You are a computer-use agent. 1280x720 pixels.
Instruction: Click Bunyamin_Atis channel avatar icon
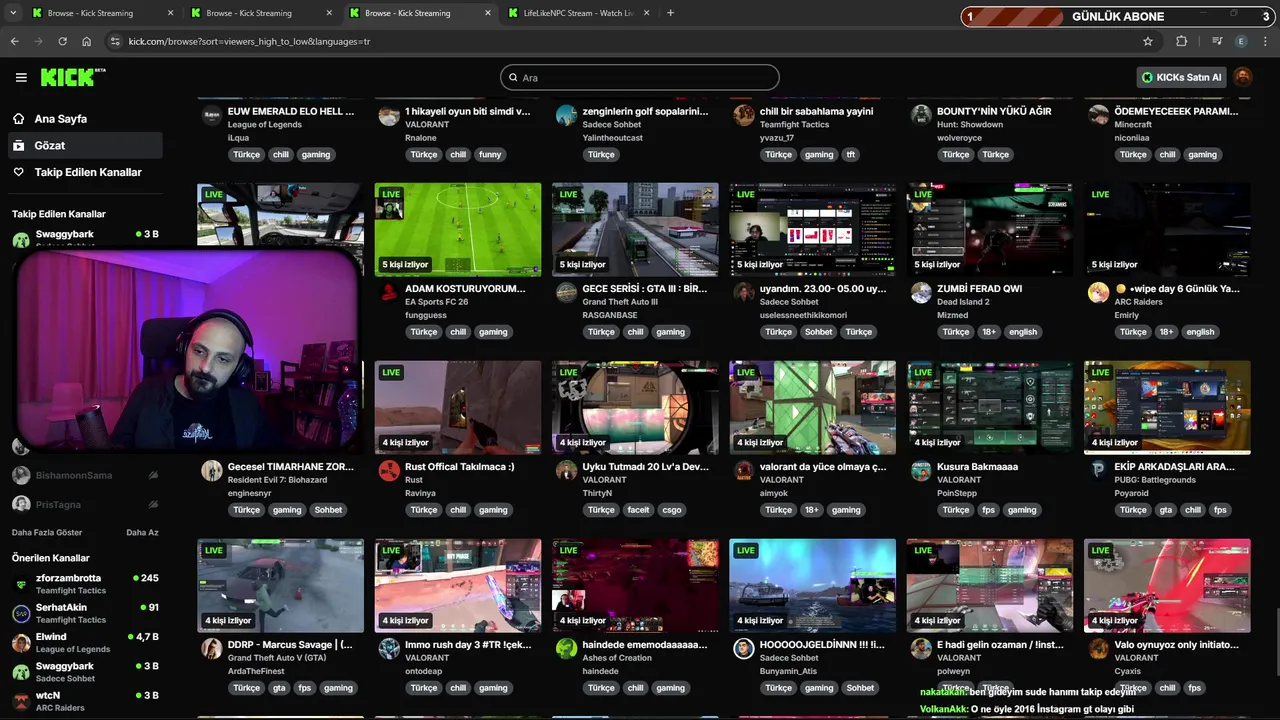(743, 649)
